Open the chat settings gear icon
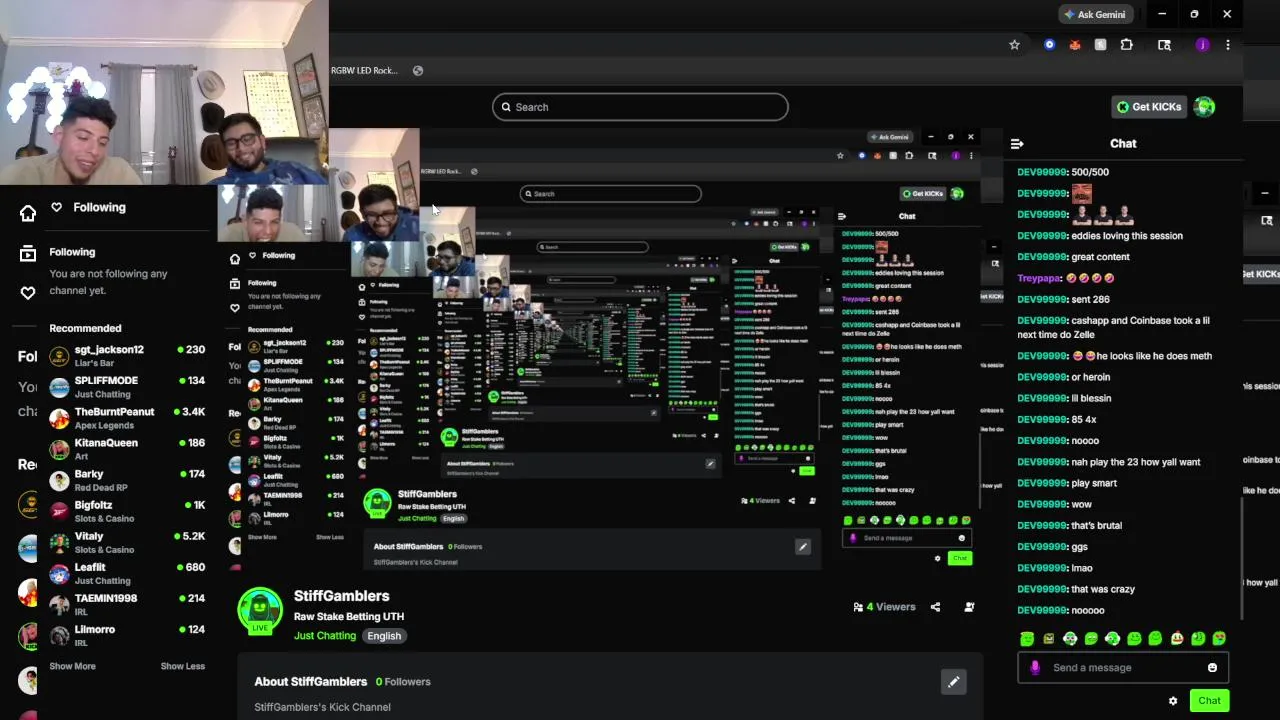The height and width of the screenshot is (720, 1280). click(x=1173, y=701)
